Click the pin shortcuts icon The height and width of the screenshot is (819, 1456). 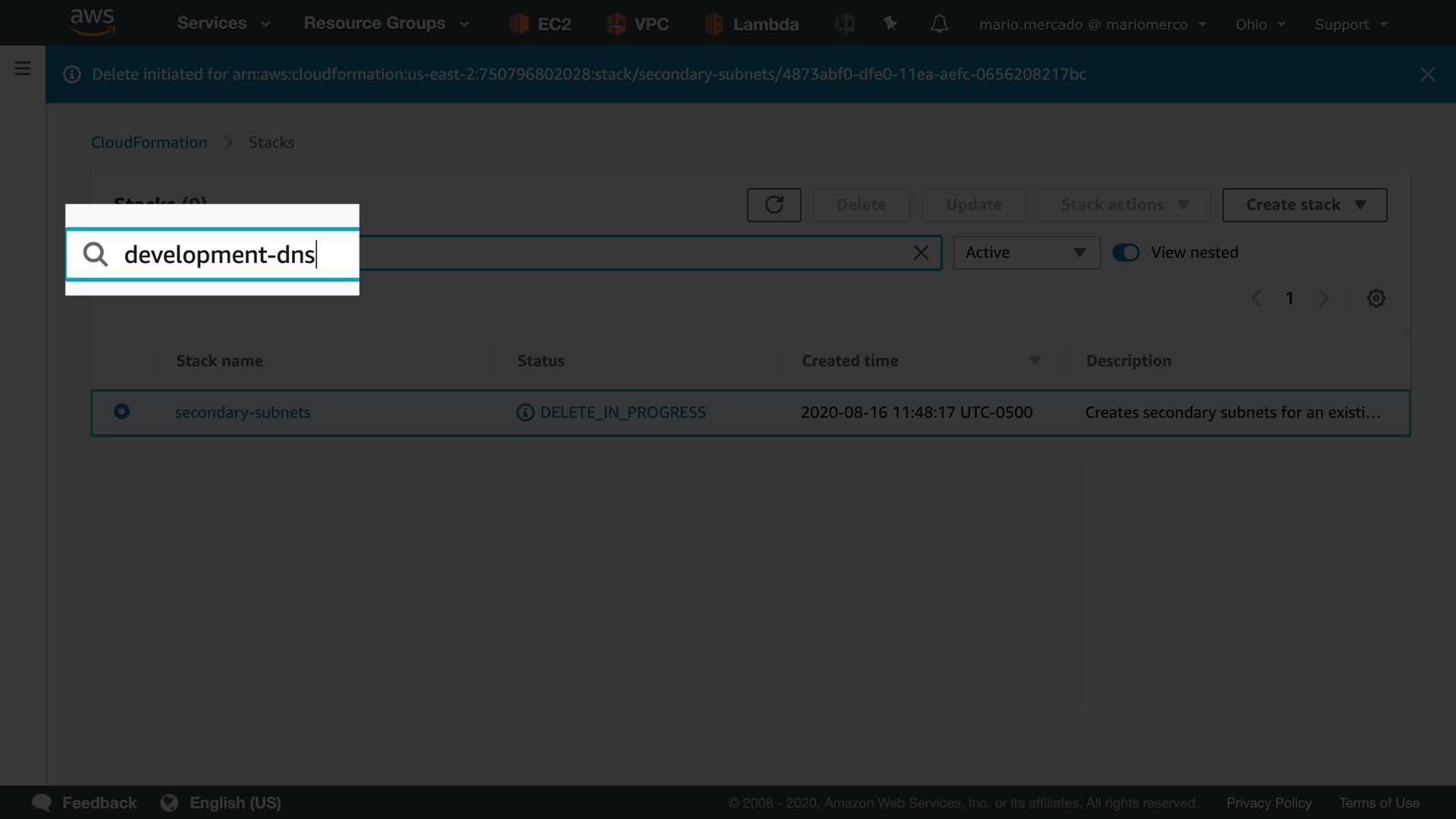coord(890,24)
